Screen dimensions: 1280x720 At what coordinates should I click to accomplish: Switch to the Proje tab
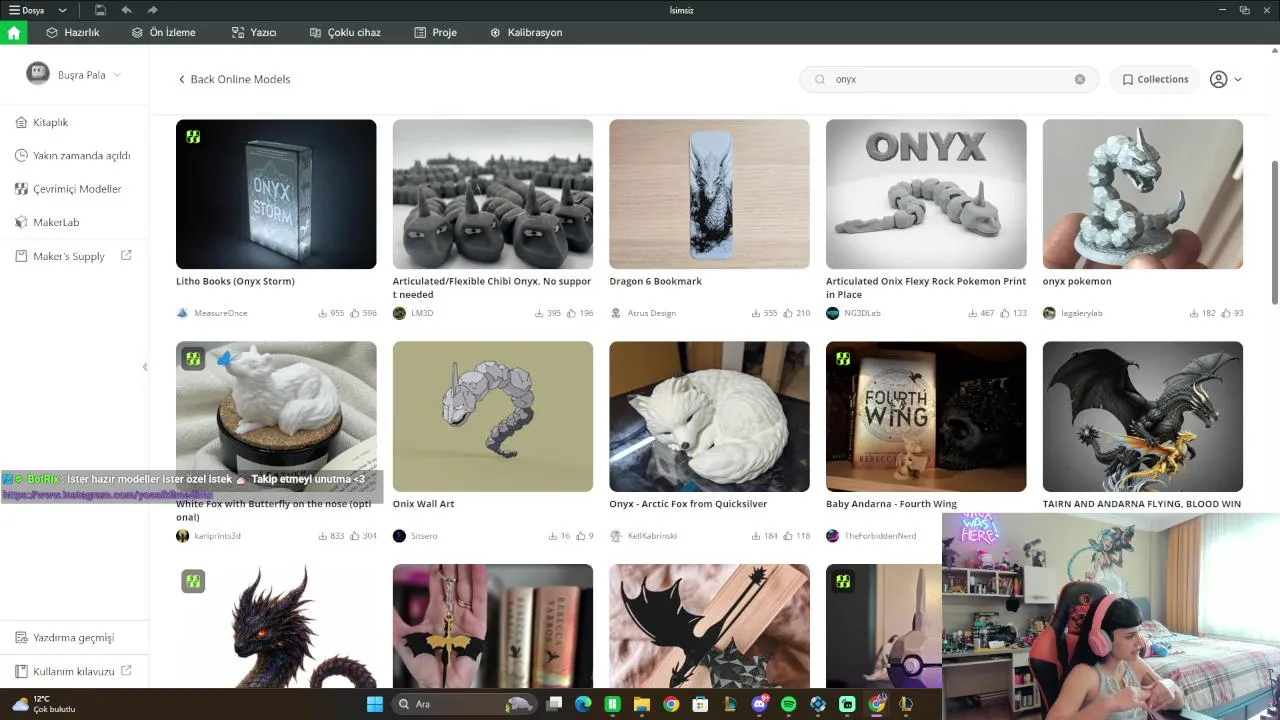(436, 32)
